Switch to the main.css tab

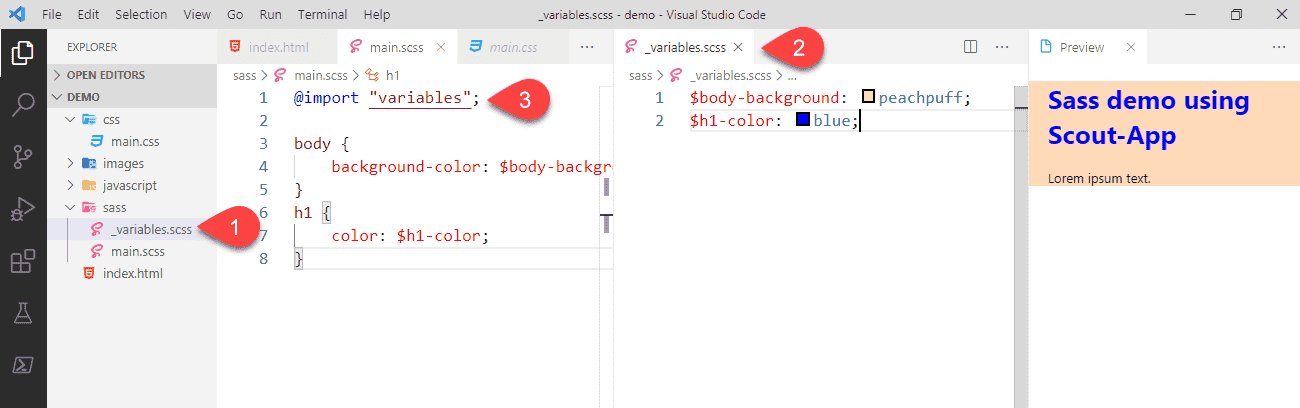[513, 47]
